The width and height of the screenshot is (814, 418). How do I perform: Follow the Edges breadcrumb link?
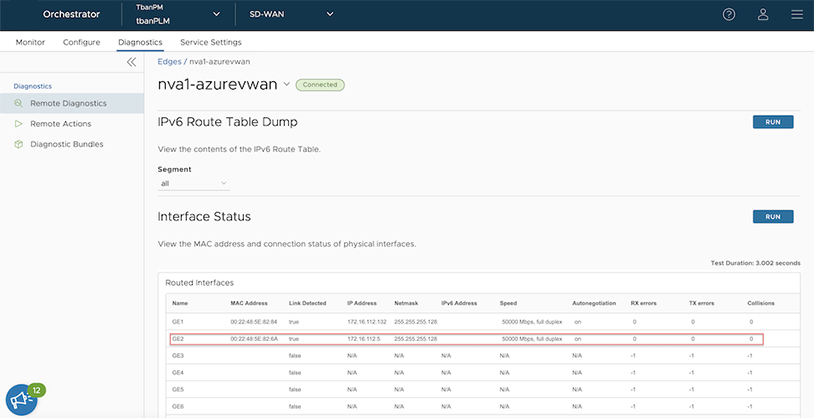pyautogui.click(x=169, y=61)
